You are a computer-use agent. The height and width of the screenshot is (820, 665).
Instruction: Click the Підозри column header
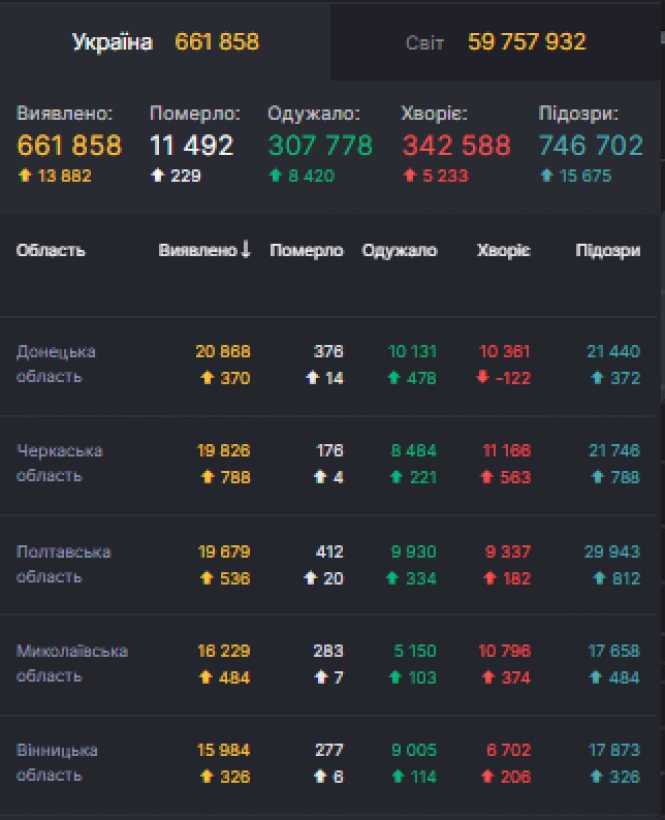(x=607, y=251)
